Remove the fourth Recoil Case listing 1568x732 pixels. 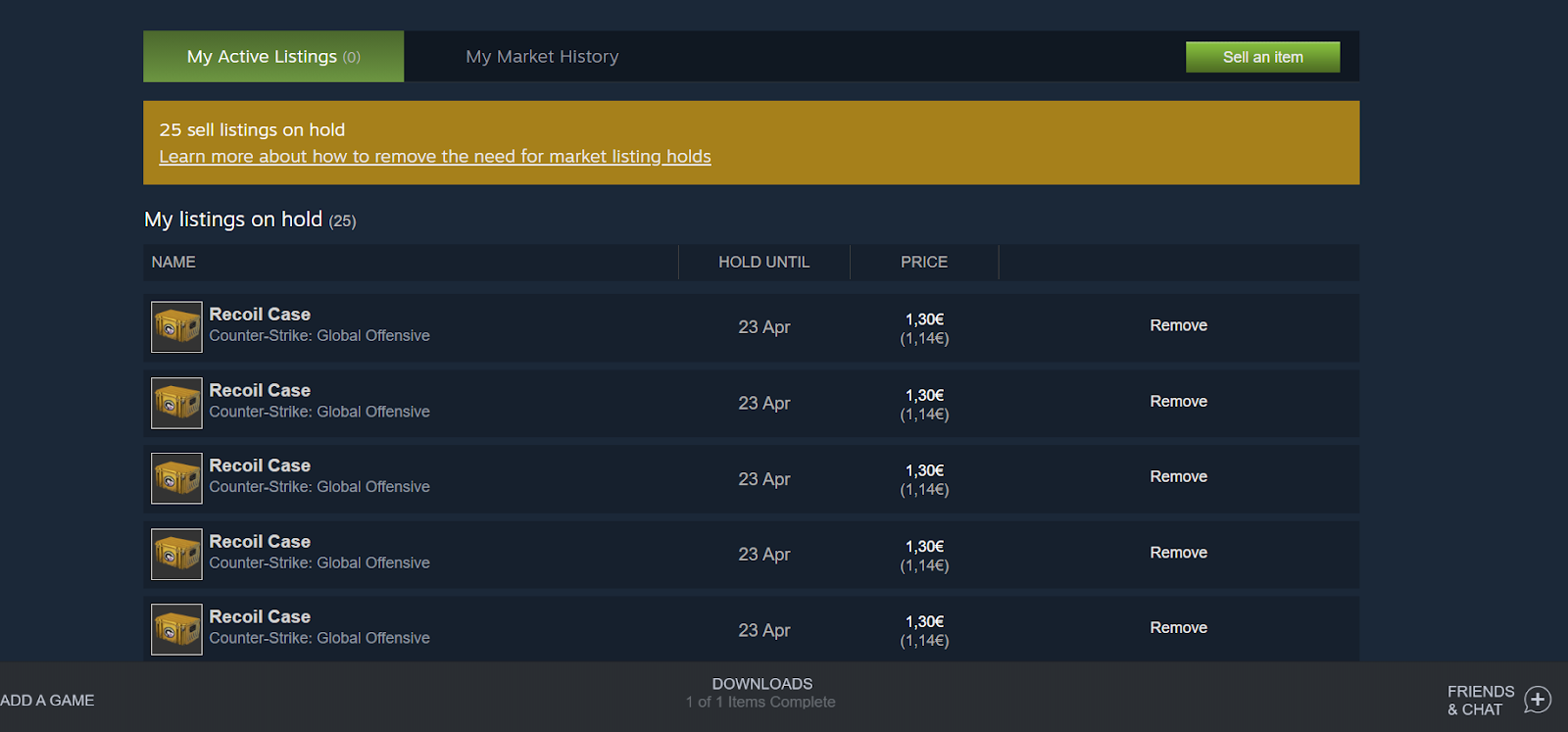[1178, 553]
